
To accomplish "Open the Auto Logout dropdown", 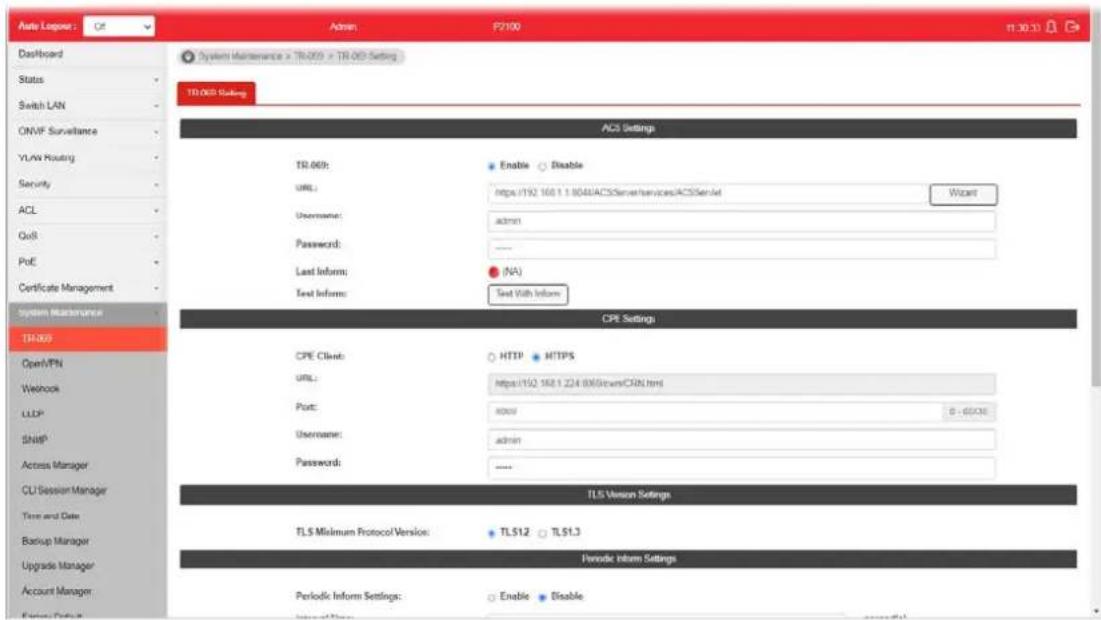I will point(119,27).
